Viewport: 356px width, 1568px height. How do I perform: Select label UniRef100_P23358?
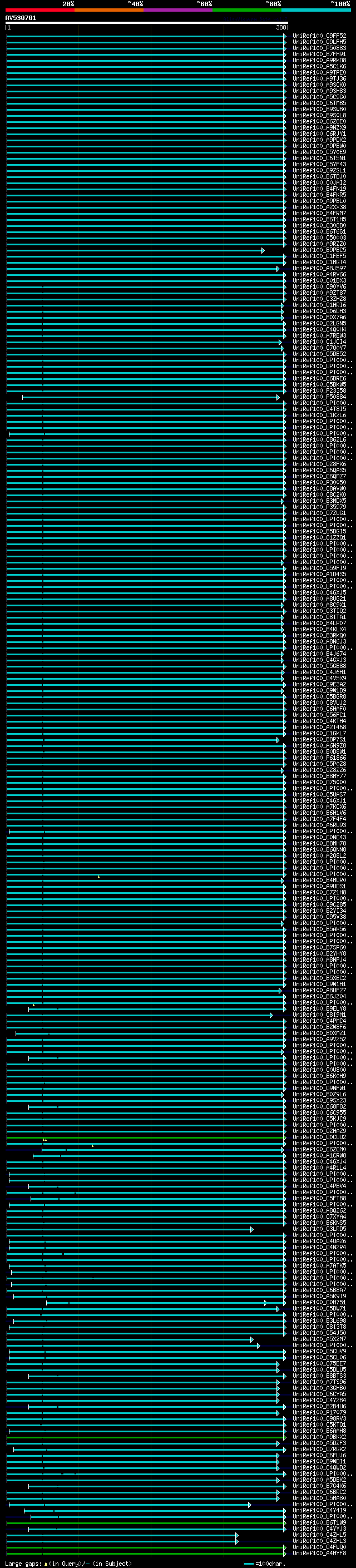click(319, 391)
